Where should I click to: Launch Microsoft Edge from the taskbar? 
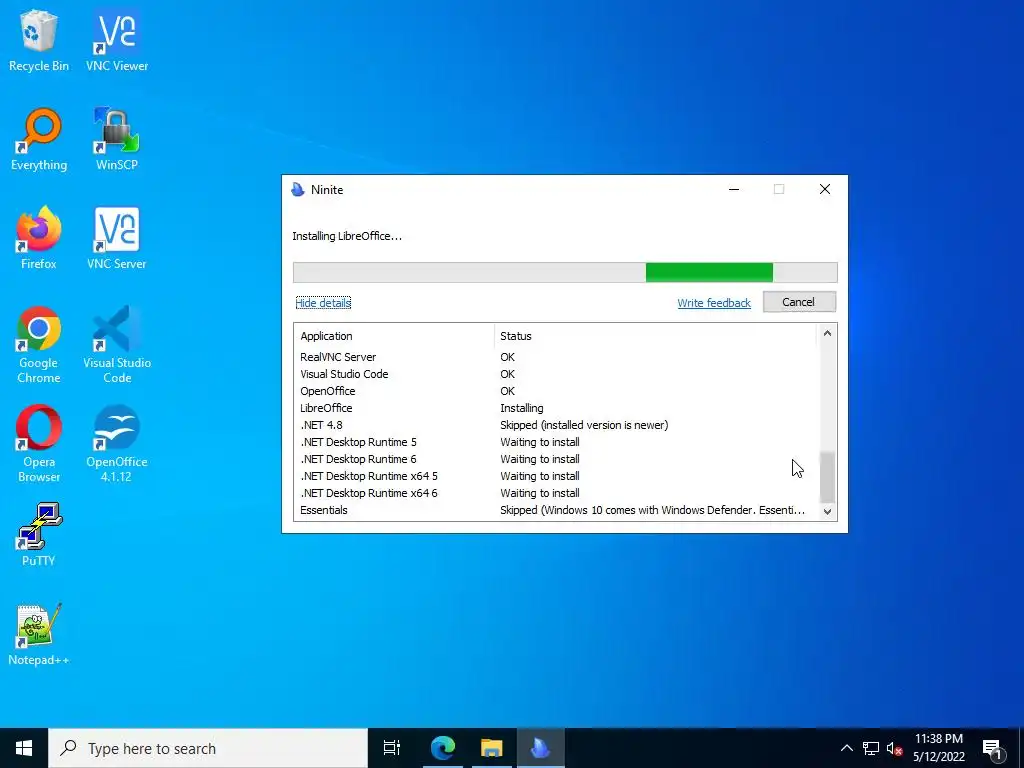(x=443, y=748)
